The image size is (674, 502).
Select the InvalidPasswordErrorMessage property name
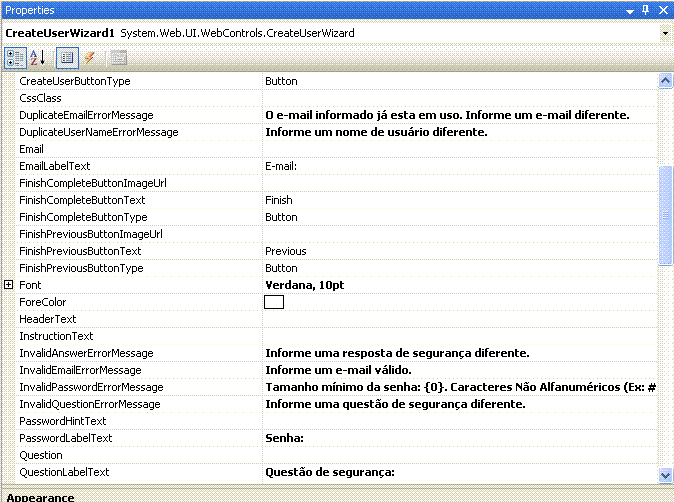[92, 387]
